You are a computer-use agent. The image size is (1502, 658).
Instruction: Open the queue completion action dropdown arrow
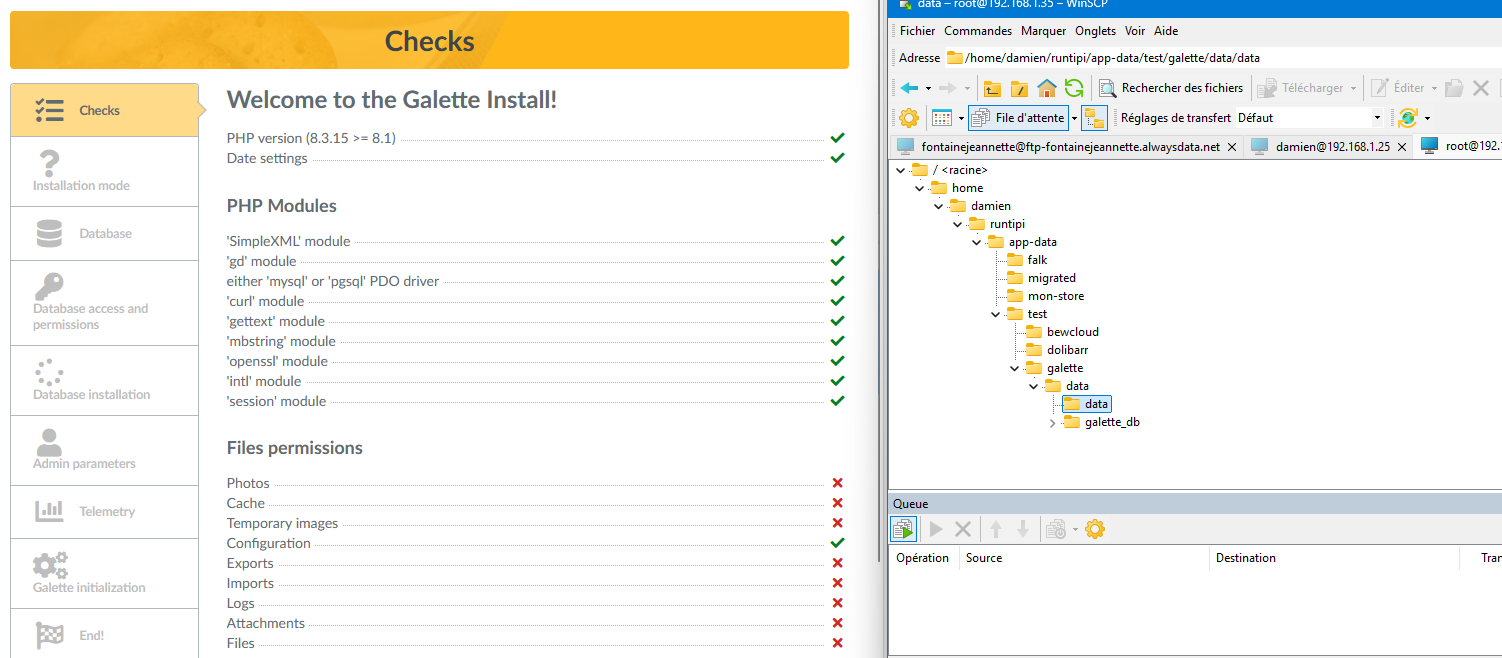1074,529
